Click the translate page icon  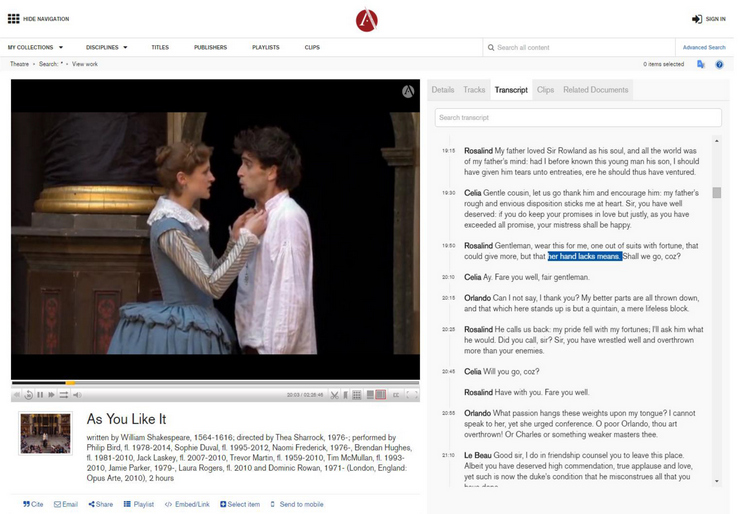pyautogui.click(x=701, y=64)
